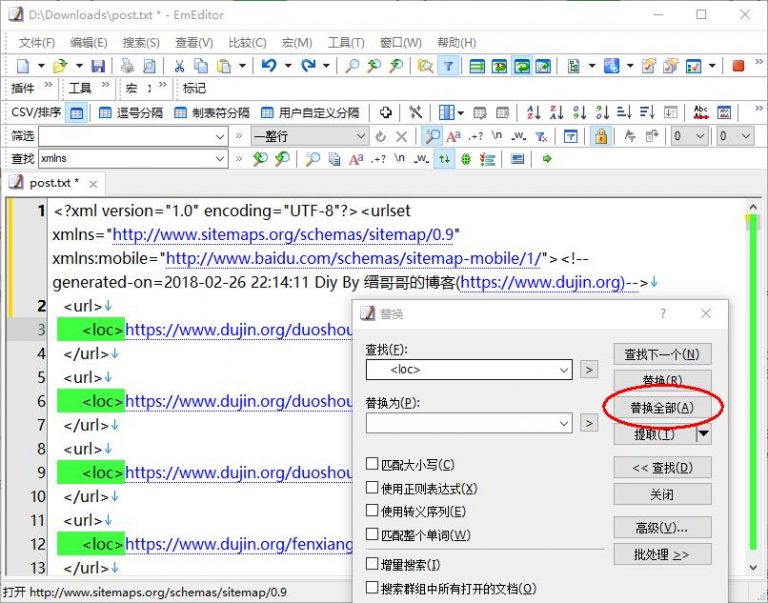
Task: Open sitemaps.org schema link in line 1
Action: (283, 235)
